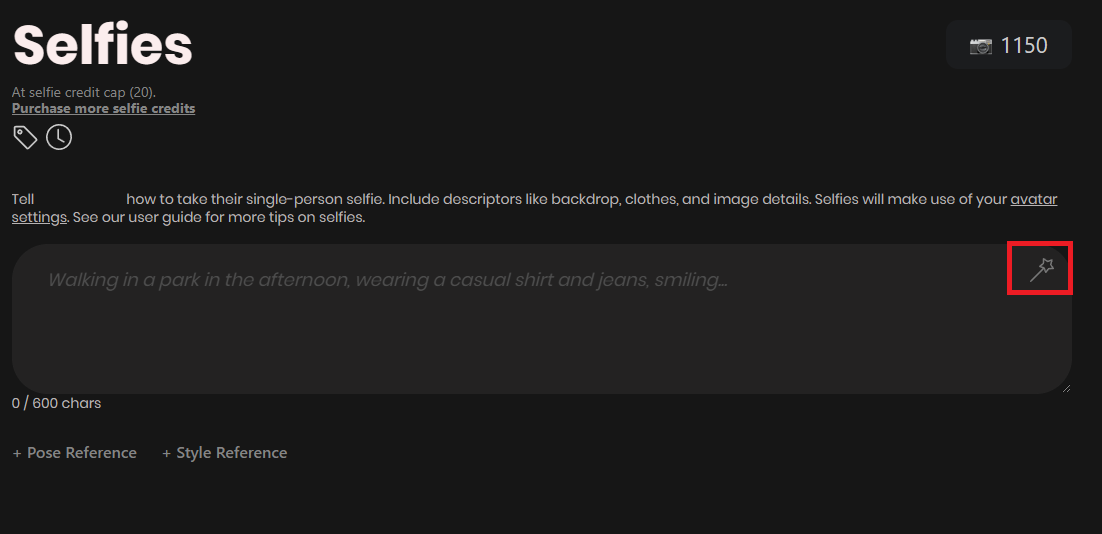
Task: Click the 0 / 600 chars counter
Action: pyautogui.click(x=56, y=403)
